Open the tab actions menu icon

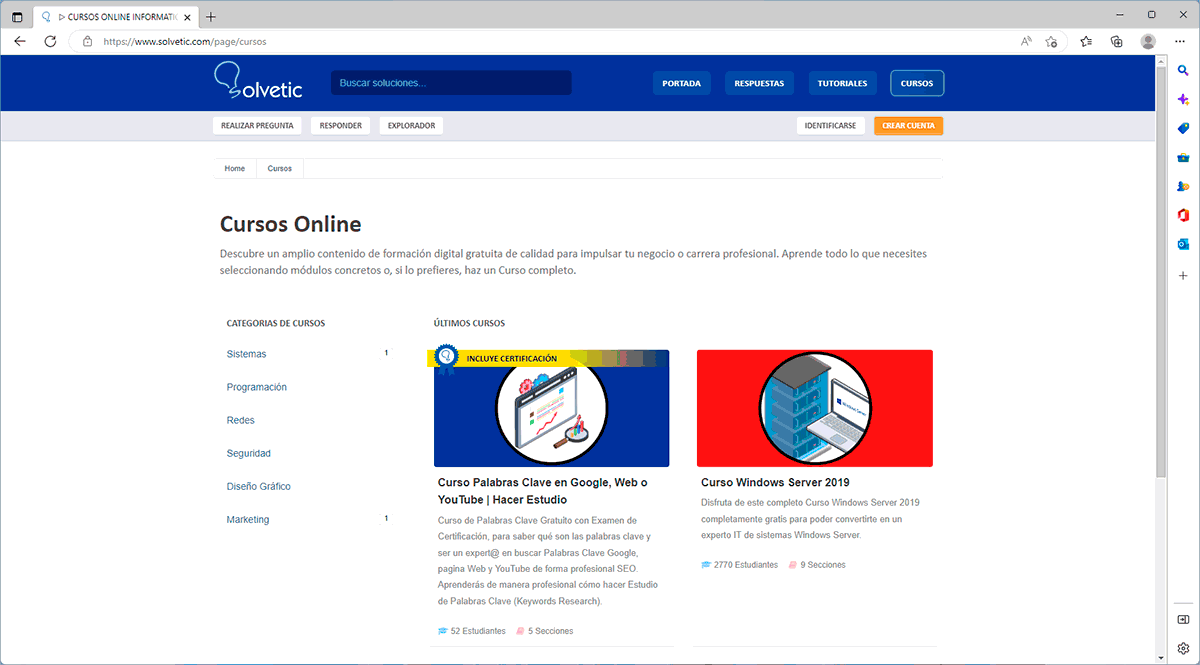(x=17, y=17)
